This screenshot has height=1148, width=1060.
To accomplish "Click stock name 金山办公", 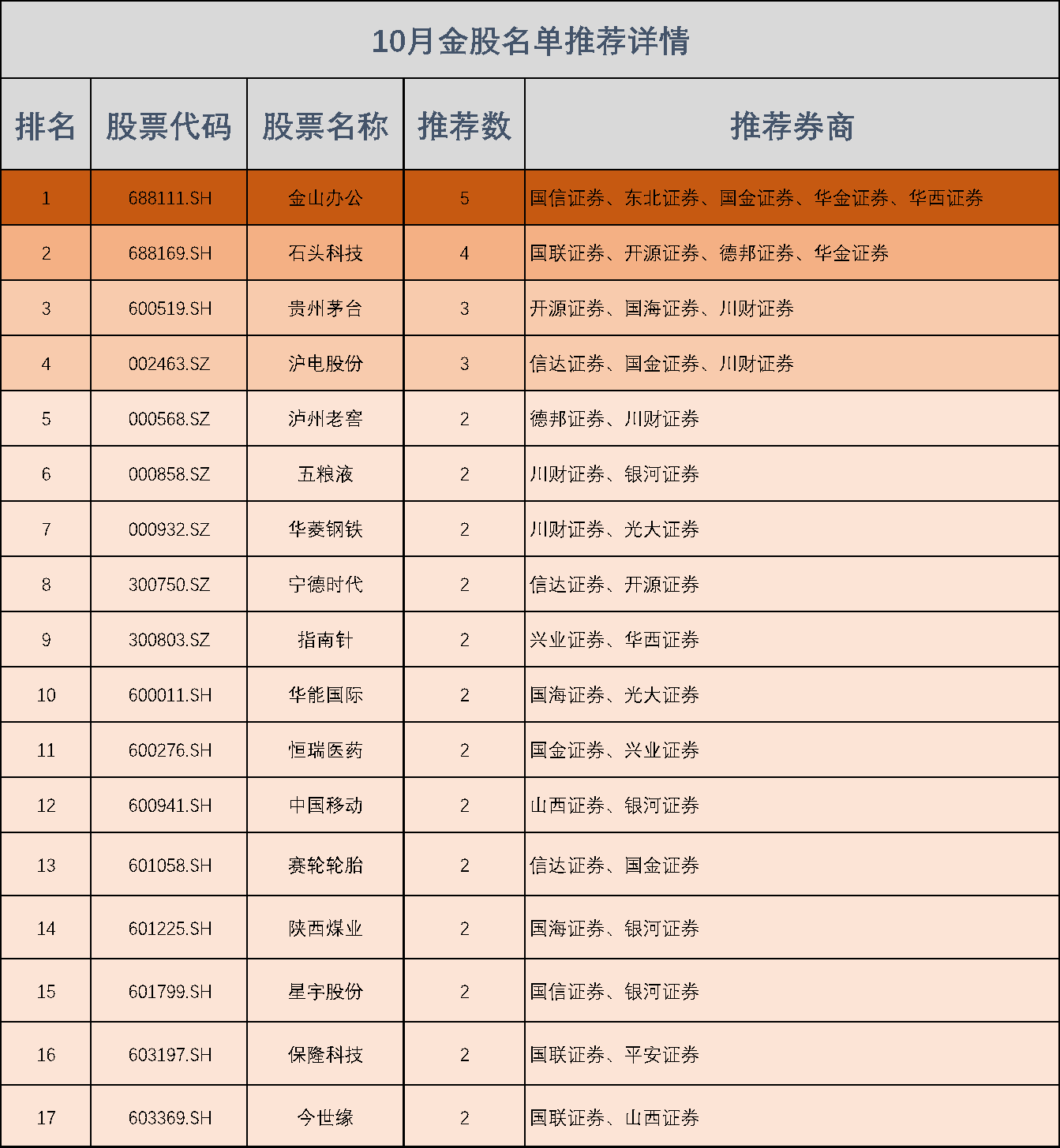I will 325,198.
